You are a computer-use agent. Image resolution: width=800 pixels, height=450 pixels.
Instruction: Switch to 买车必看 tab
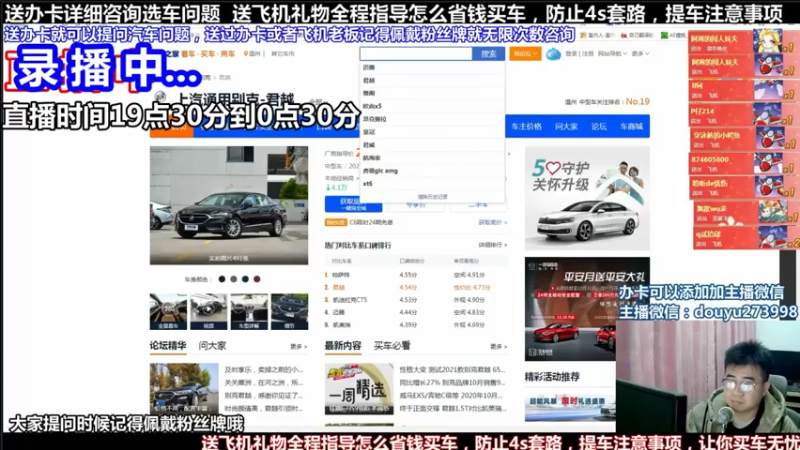click(392, 345)
